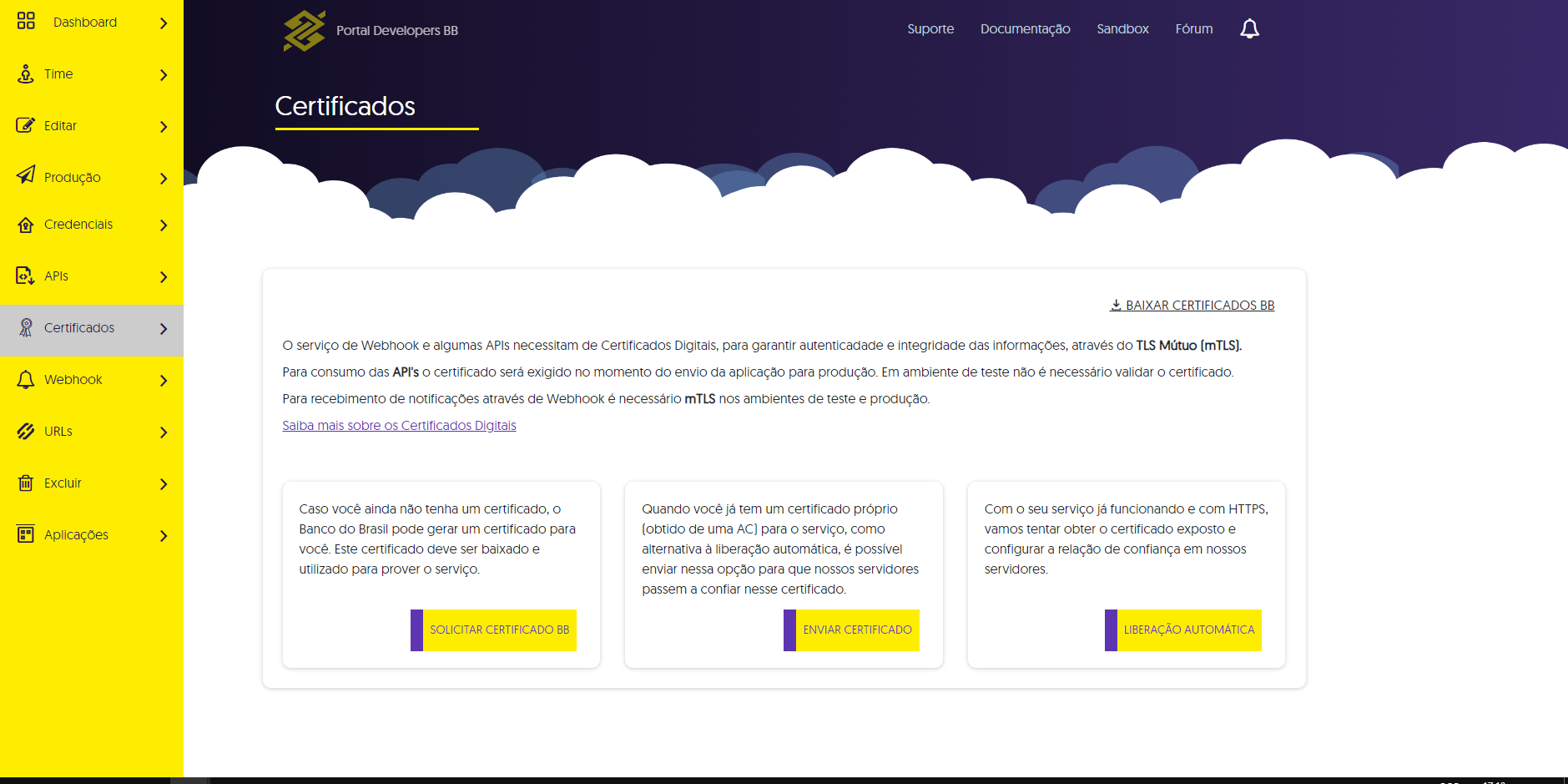Click the APIs document icon
The height and width of the screenshot is (784, 1568).
pyautogui.click(x=26, y=276)
